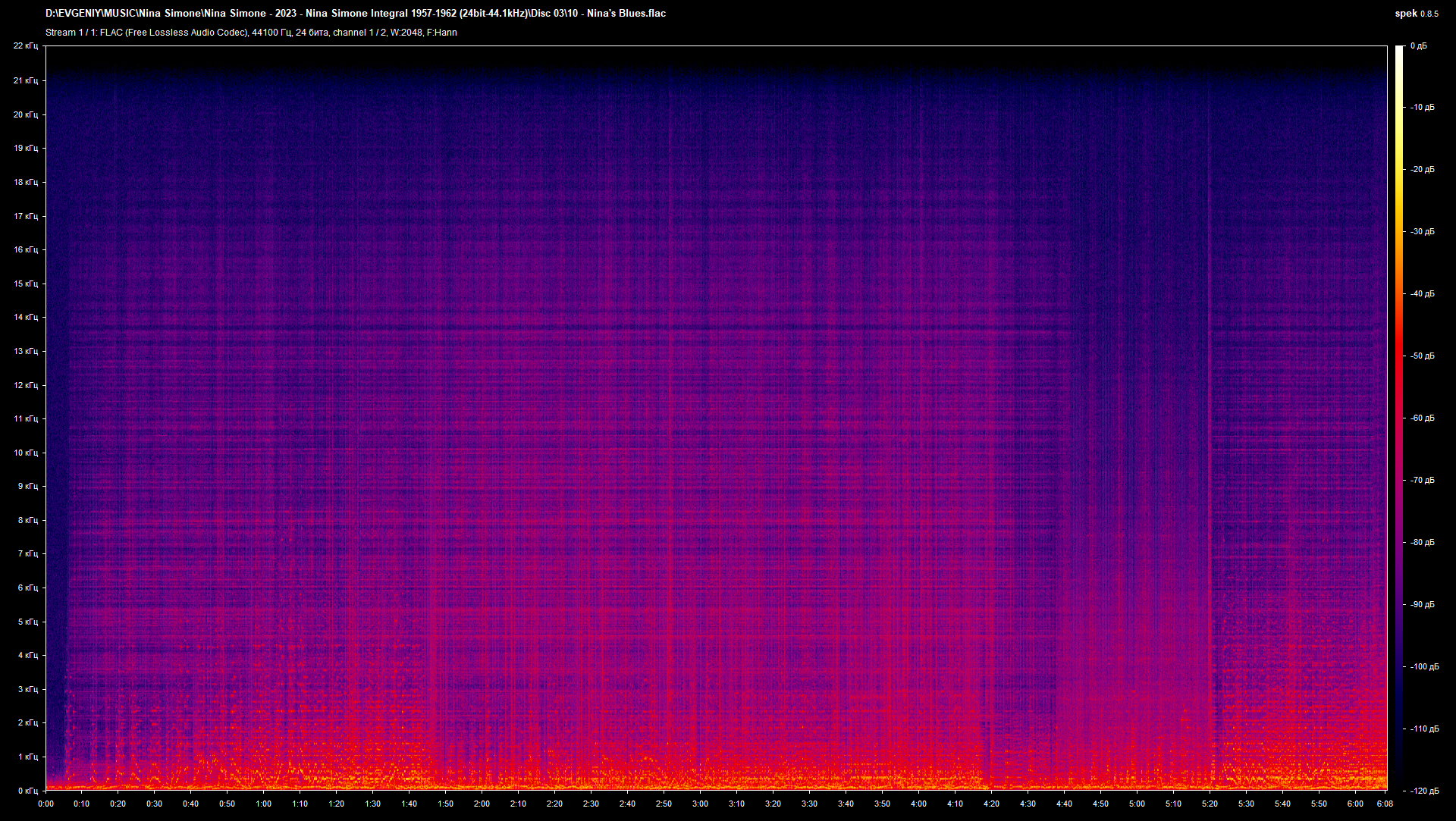This screenshot has height=821, width=1456.
Task: Click the 11 кГц frequency axis label
Action: coord(28,418)
